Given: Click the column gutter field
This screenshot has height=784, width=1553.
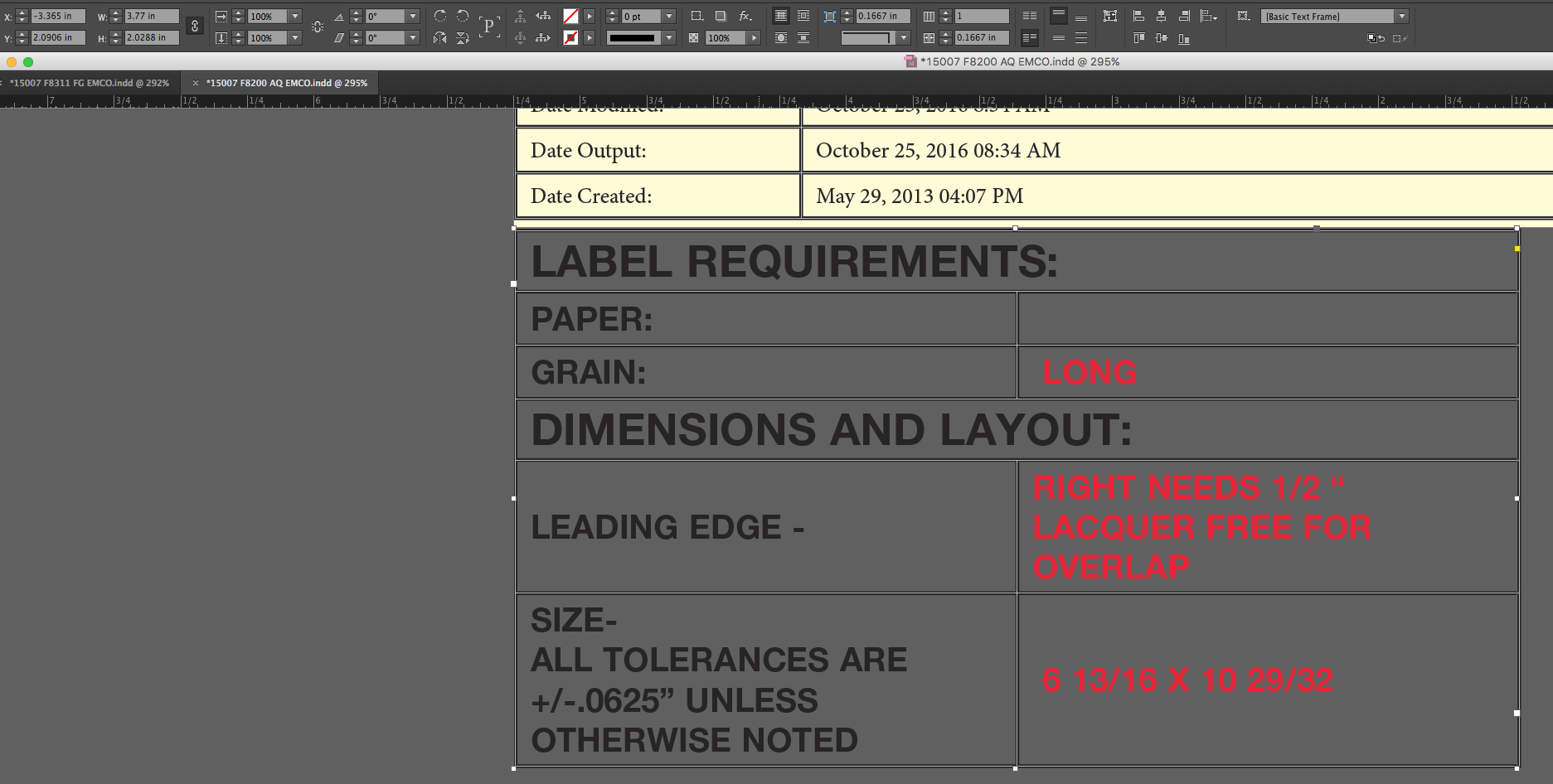Looking at the screenshot, I should point(982,37).
